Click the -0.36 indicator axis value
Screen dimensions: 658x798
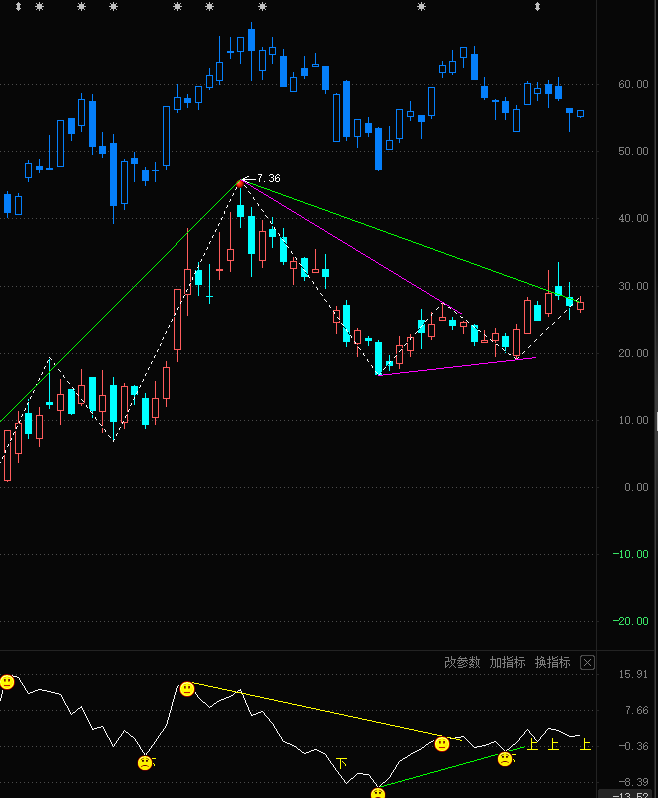click(633, 746)
